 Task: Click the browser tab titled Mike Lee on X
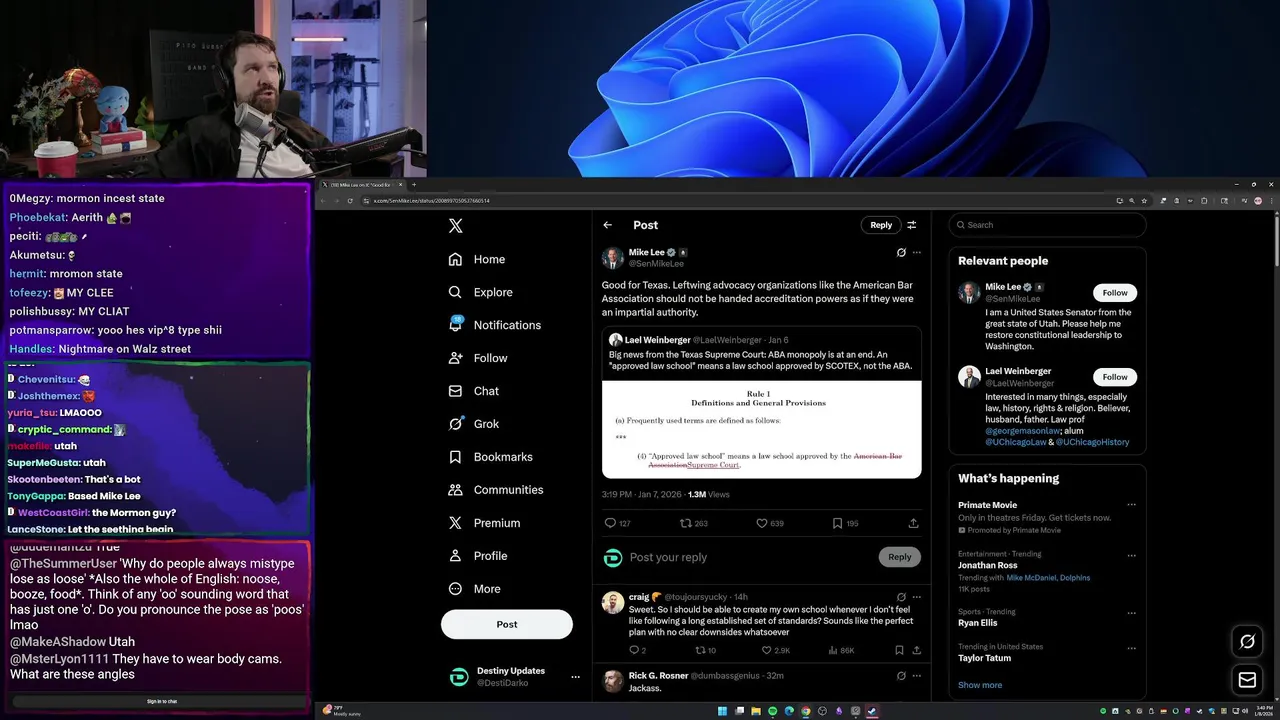[x=360, y=185]
